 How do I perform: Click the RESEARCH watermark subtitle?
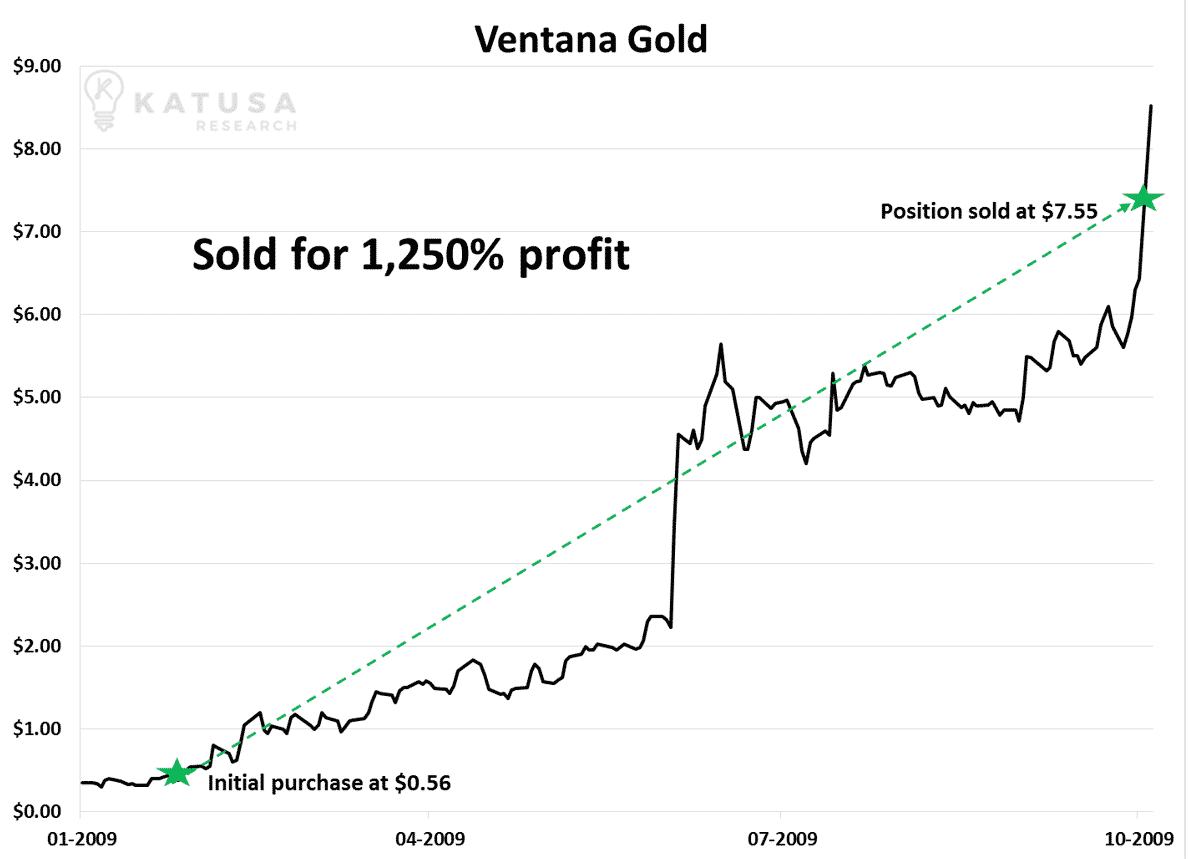click(x=246, y=126)
